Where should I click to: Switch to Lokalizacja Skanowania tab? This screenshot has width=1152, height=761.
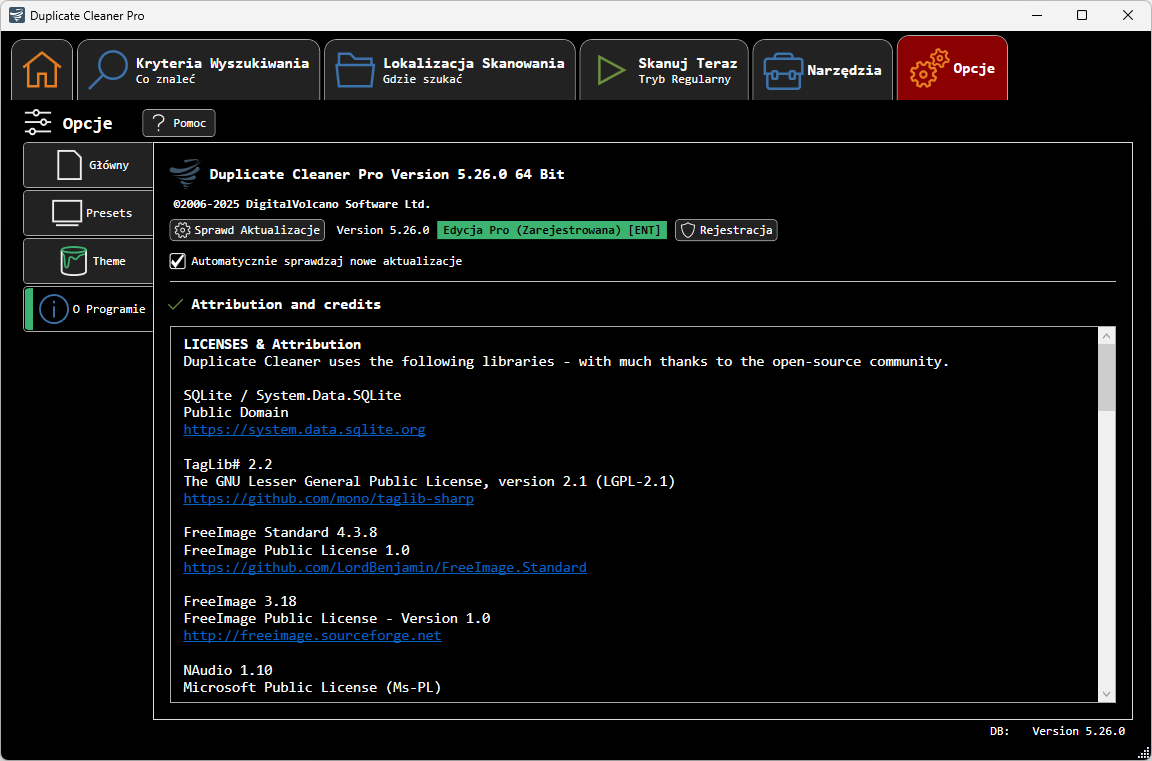450,70
